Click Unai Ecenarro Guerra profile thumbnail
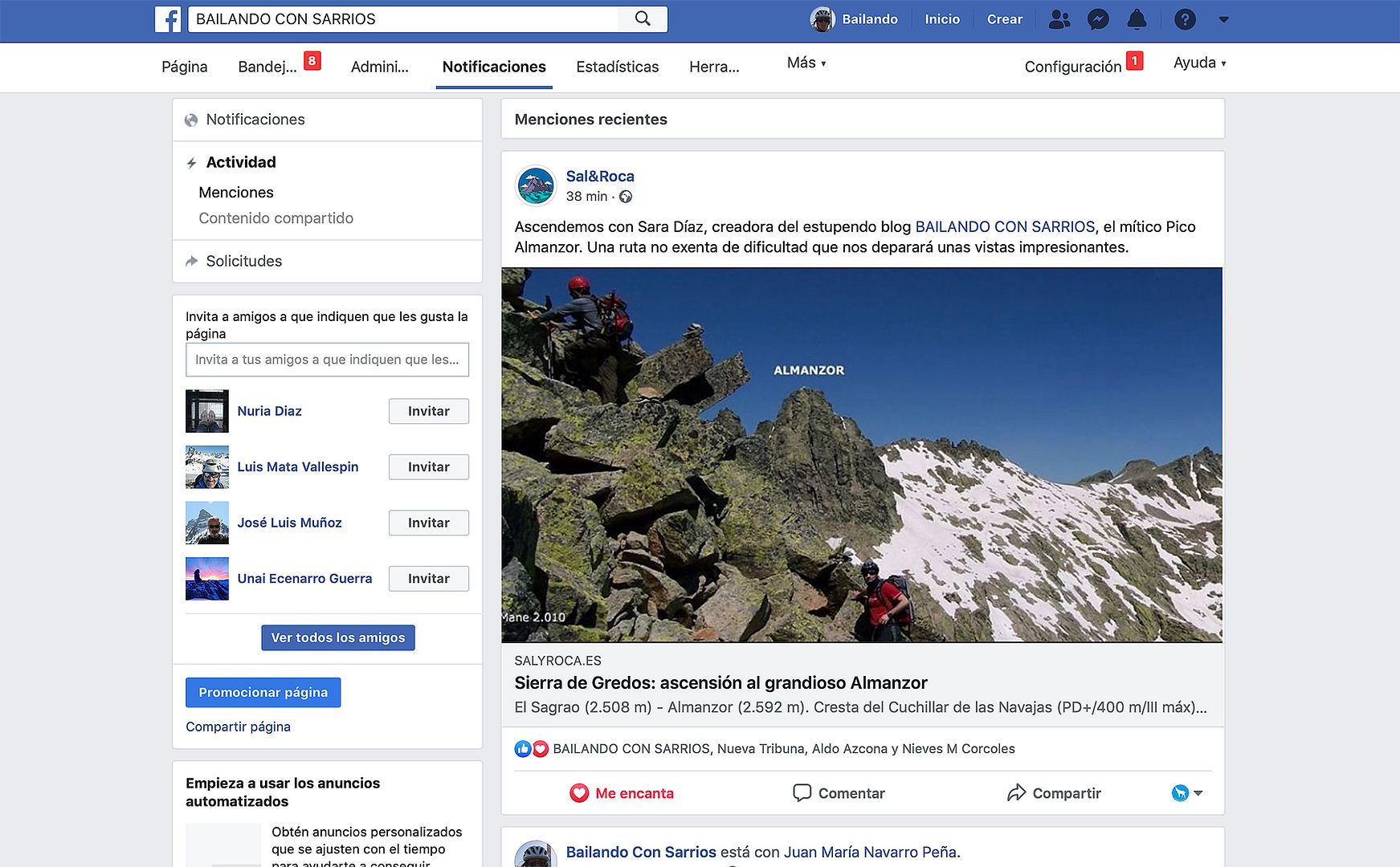Image resolution: width=1400 pixels, height=867 pixels. pyautogui.click(x=207, y=579)
